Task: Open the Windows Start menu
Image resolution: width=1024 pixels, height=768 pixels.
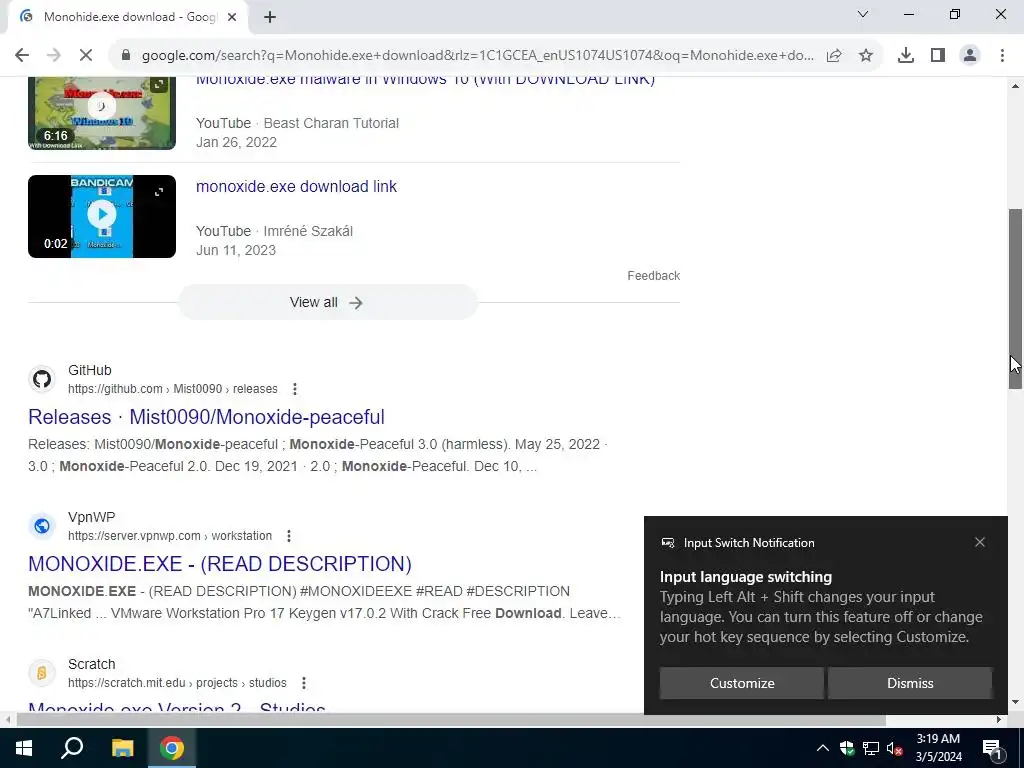Action: coord(24,748)
